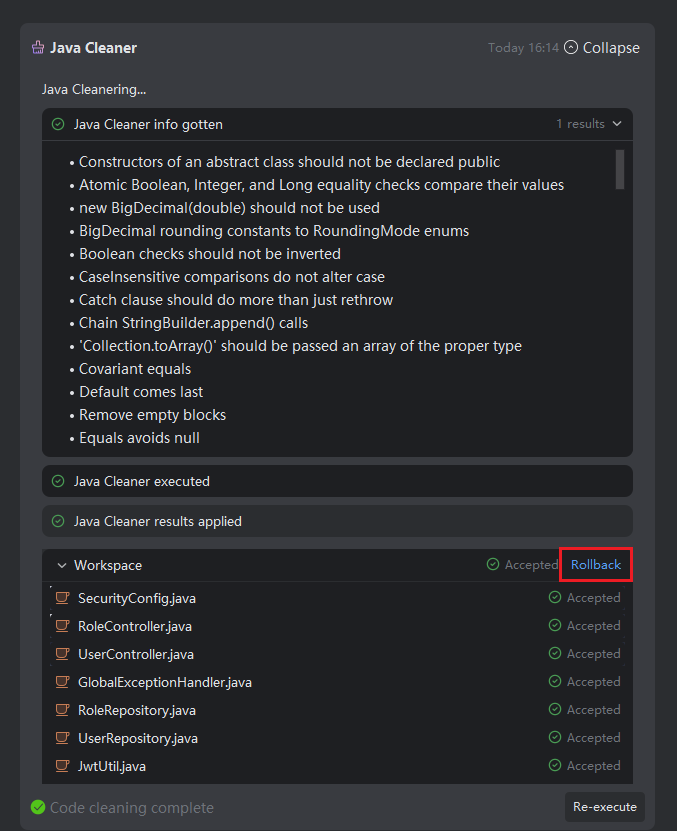Click the Code cleaning complete status icon
This screenshot has height=831, width=677.
coord(38,807)
